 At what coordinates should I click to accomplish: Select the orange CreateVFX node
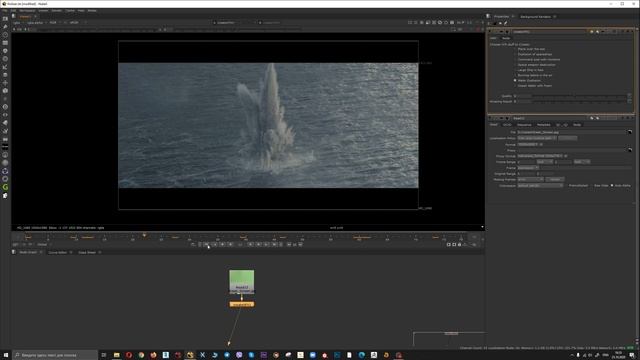[x=242, y=304]
